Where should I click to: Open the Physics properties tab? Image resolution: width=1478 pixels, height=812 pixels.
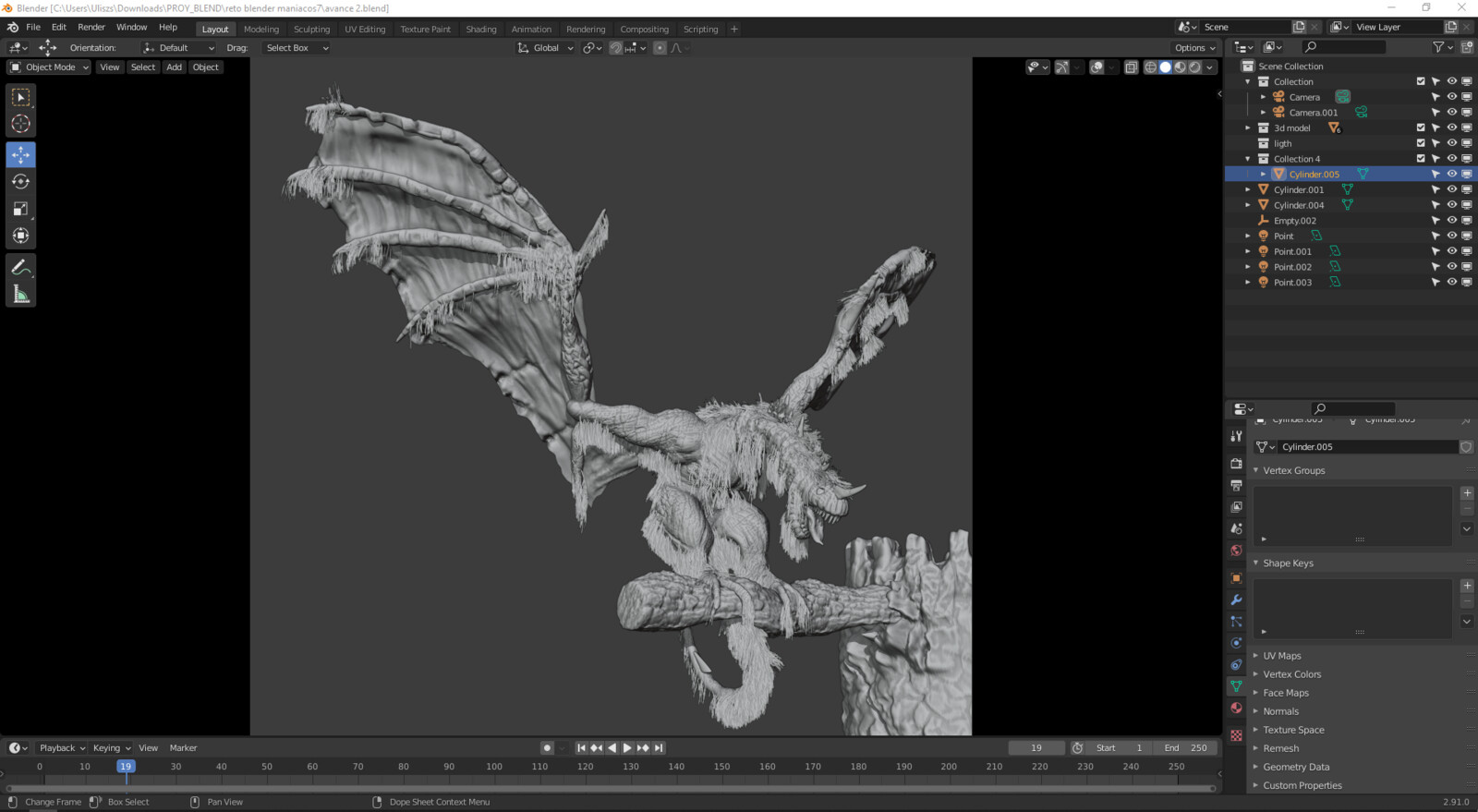click(1236, 643)
